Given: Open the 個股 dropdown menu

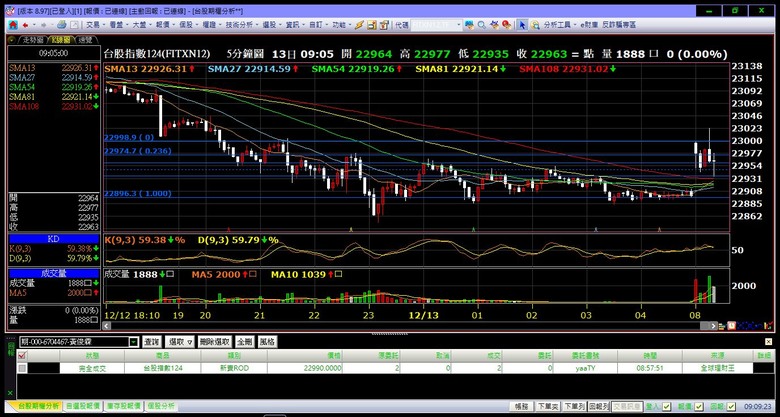Looking at the screenshot, I should (189, 24).
